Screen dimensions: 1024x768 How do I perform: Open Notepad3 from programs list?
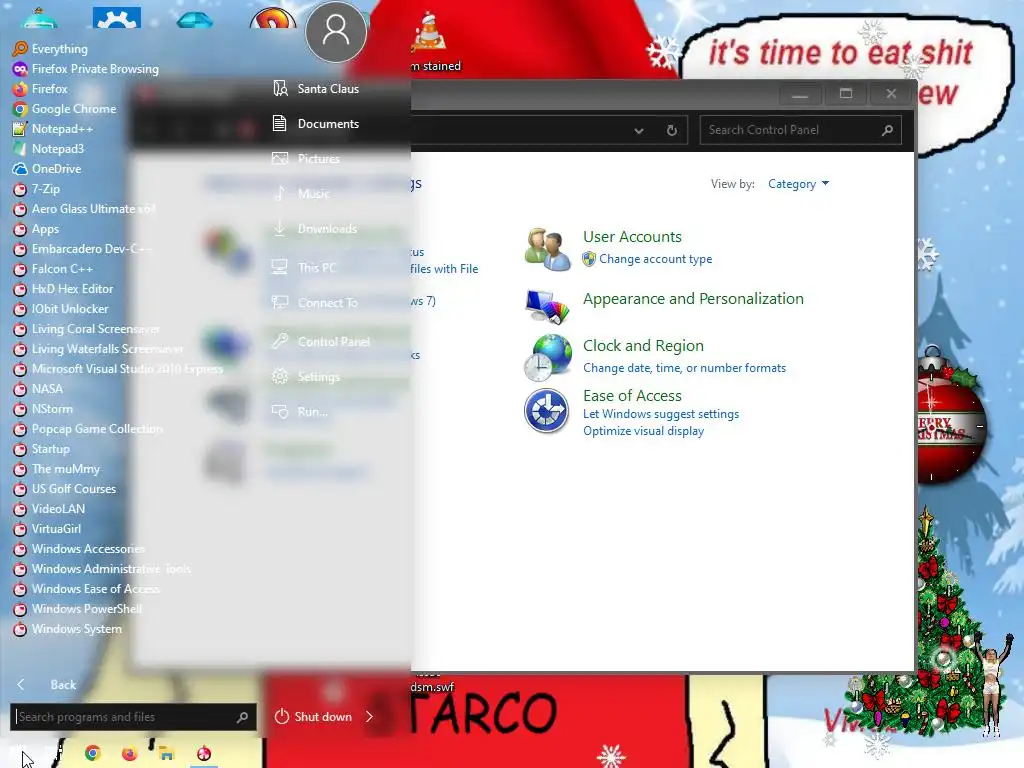point(48,149)
